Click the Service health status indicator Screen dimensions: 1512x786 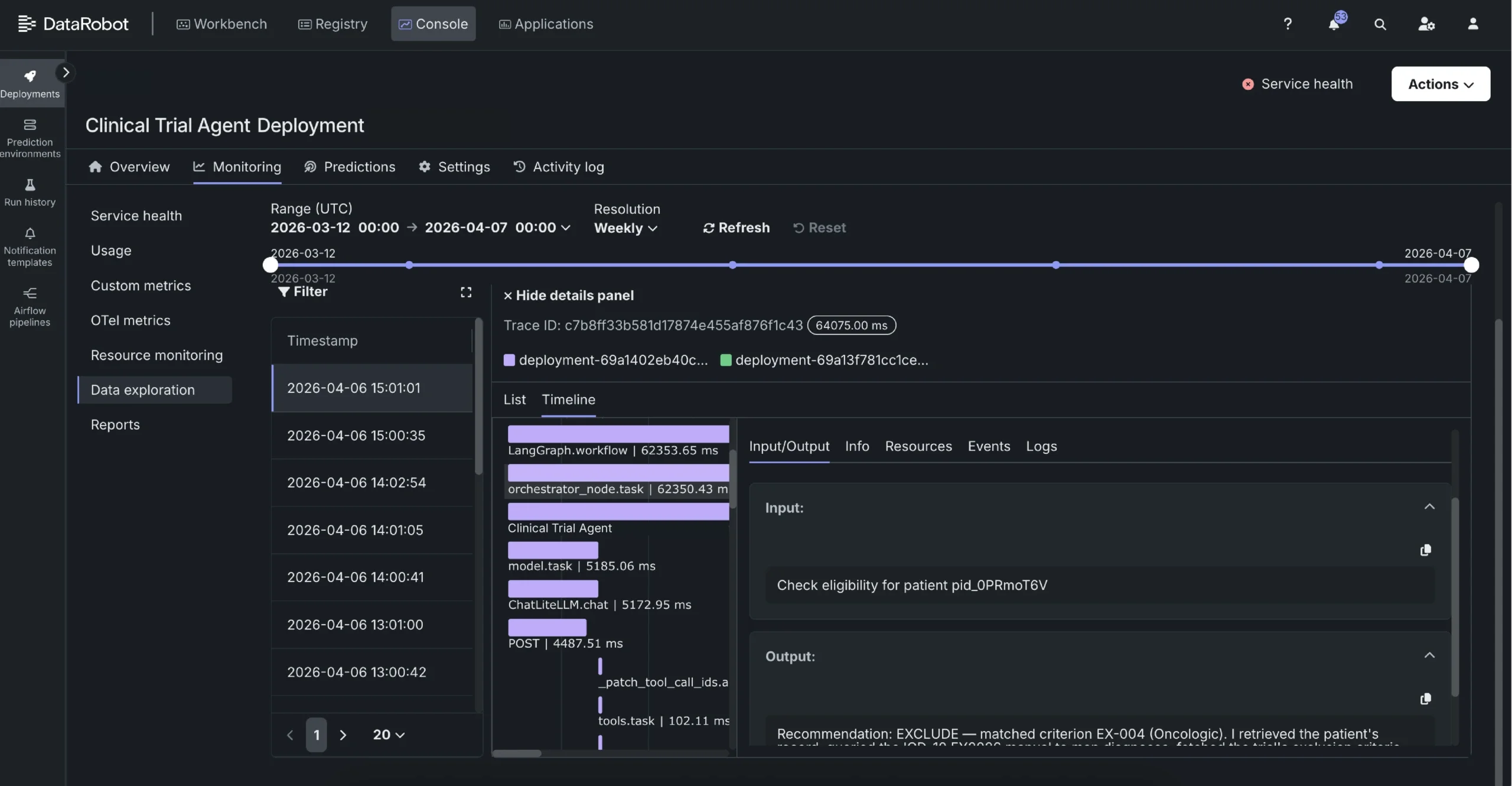pos(1297,84)
